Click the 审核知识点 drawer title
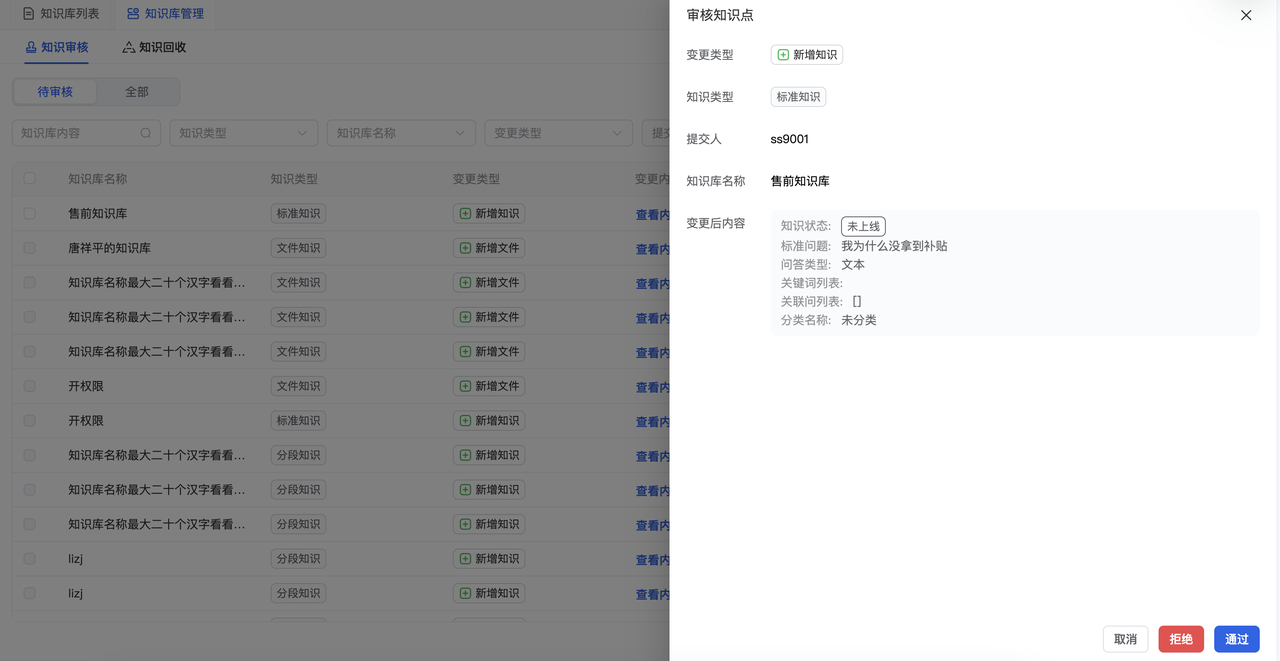1280x661 pixels. 720,15
